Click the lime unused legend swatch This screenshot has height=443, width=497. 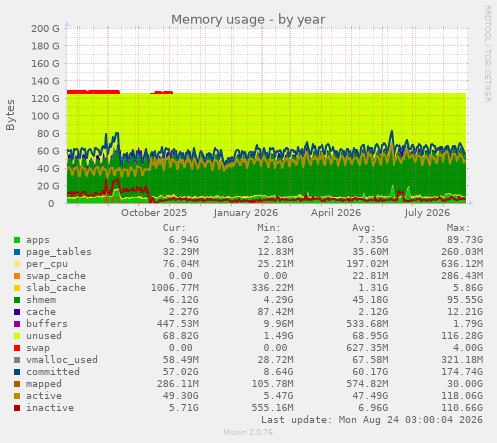point(17,336)
